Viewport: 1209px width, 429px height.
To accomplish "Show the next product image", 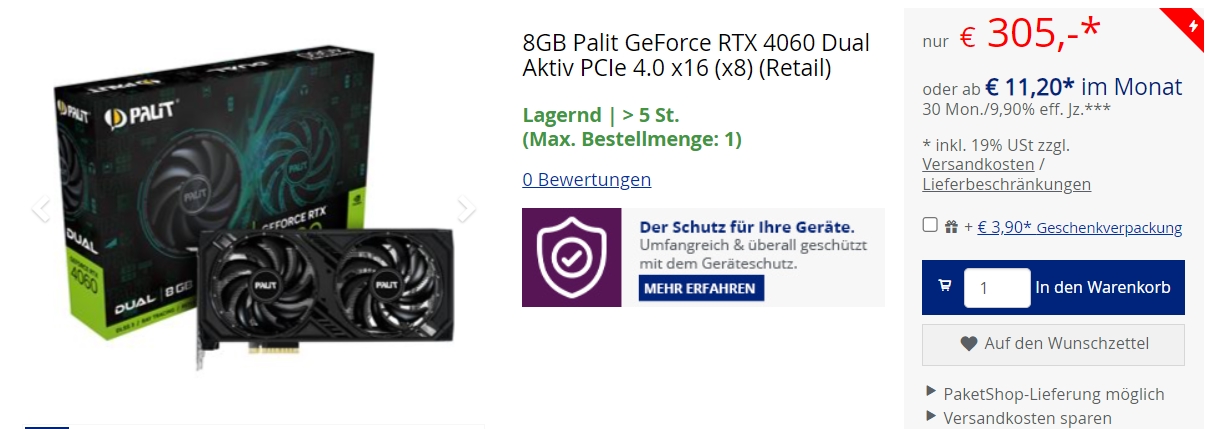I will tap(465, 209).
